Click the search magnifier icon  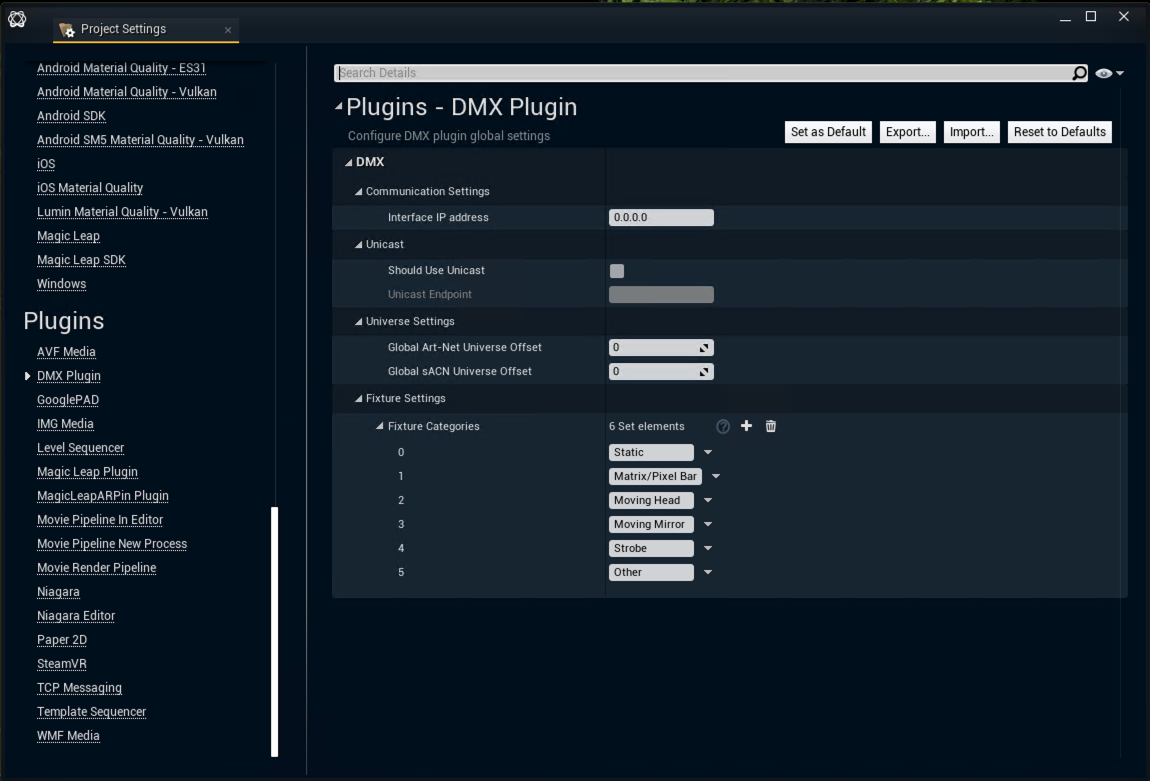coord(1079,73)
